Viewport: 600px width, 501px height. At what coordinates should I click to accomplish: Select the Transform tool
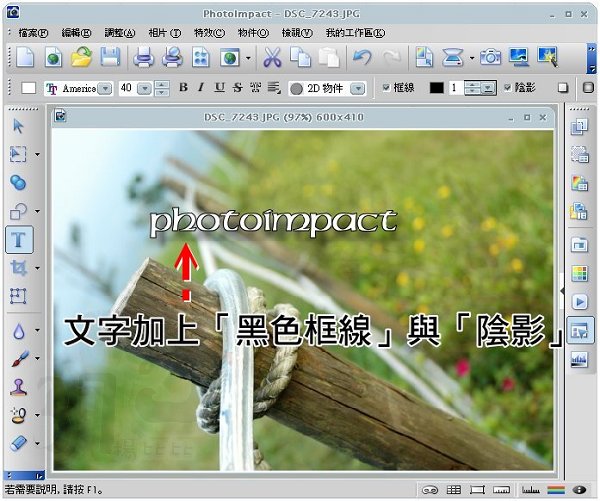(18, 296)
